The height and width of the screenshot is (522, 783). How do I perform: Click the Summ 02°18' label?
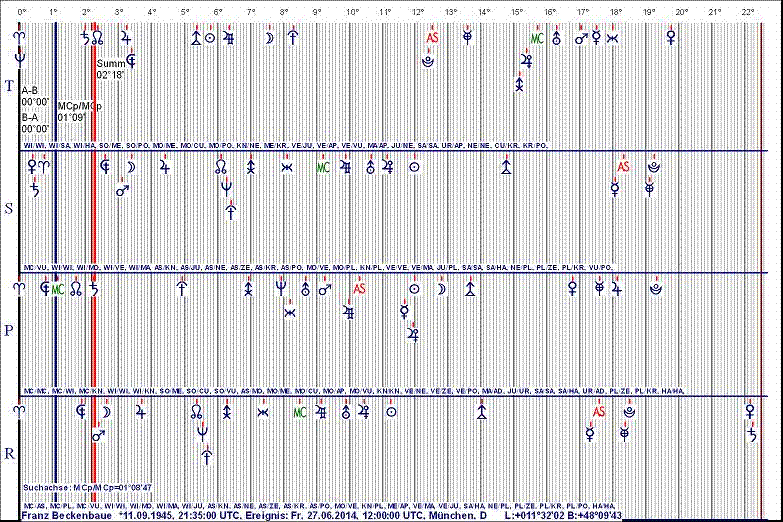point(110,70)
